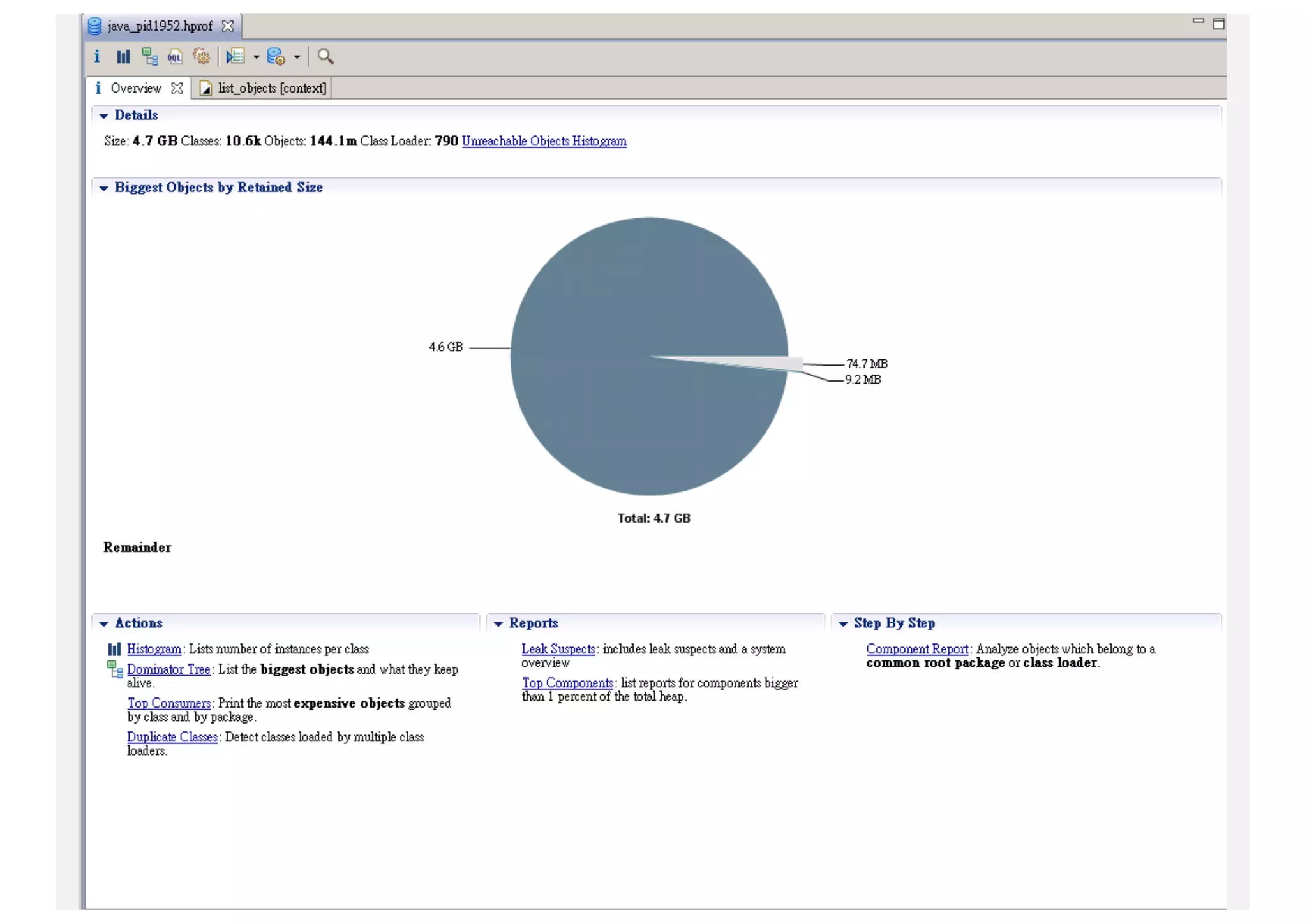Open the Histogram toolbar icon
The height and width of the screenshot is (924, 1307).
[123, 57]
